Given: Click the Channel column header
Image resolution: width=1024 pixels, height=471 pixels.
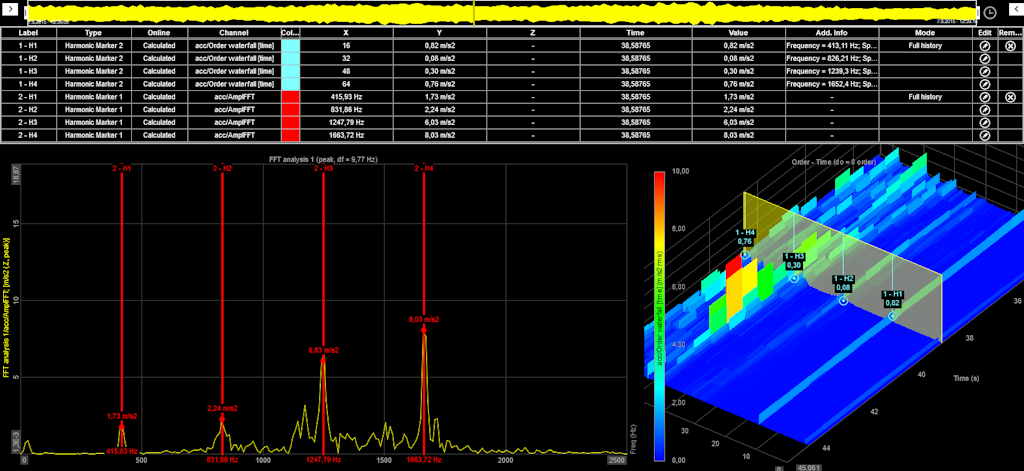Looking at the screenshot, I should click(x=234, y=33).
